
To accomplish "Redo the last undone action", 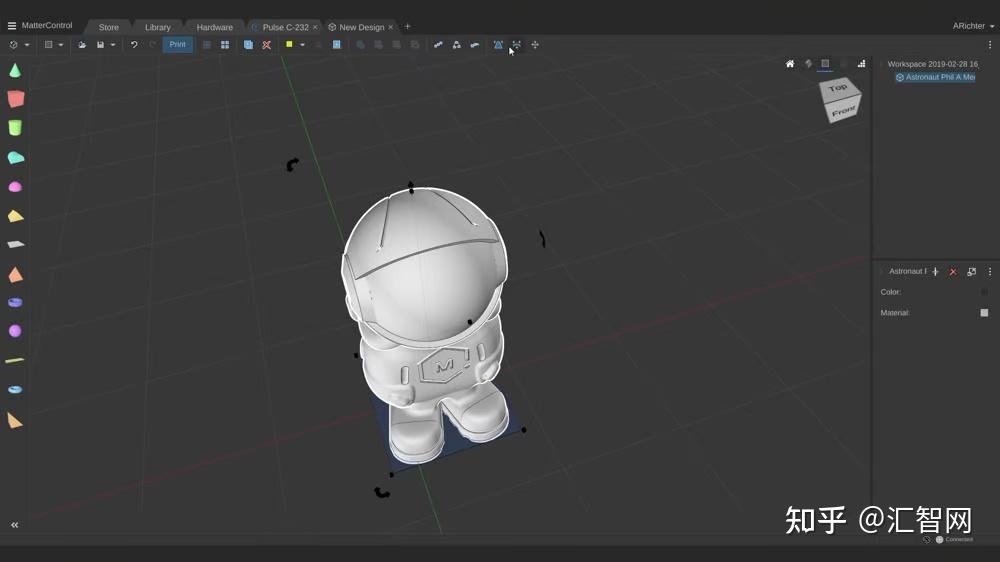I will (152, 45).
